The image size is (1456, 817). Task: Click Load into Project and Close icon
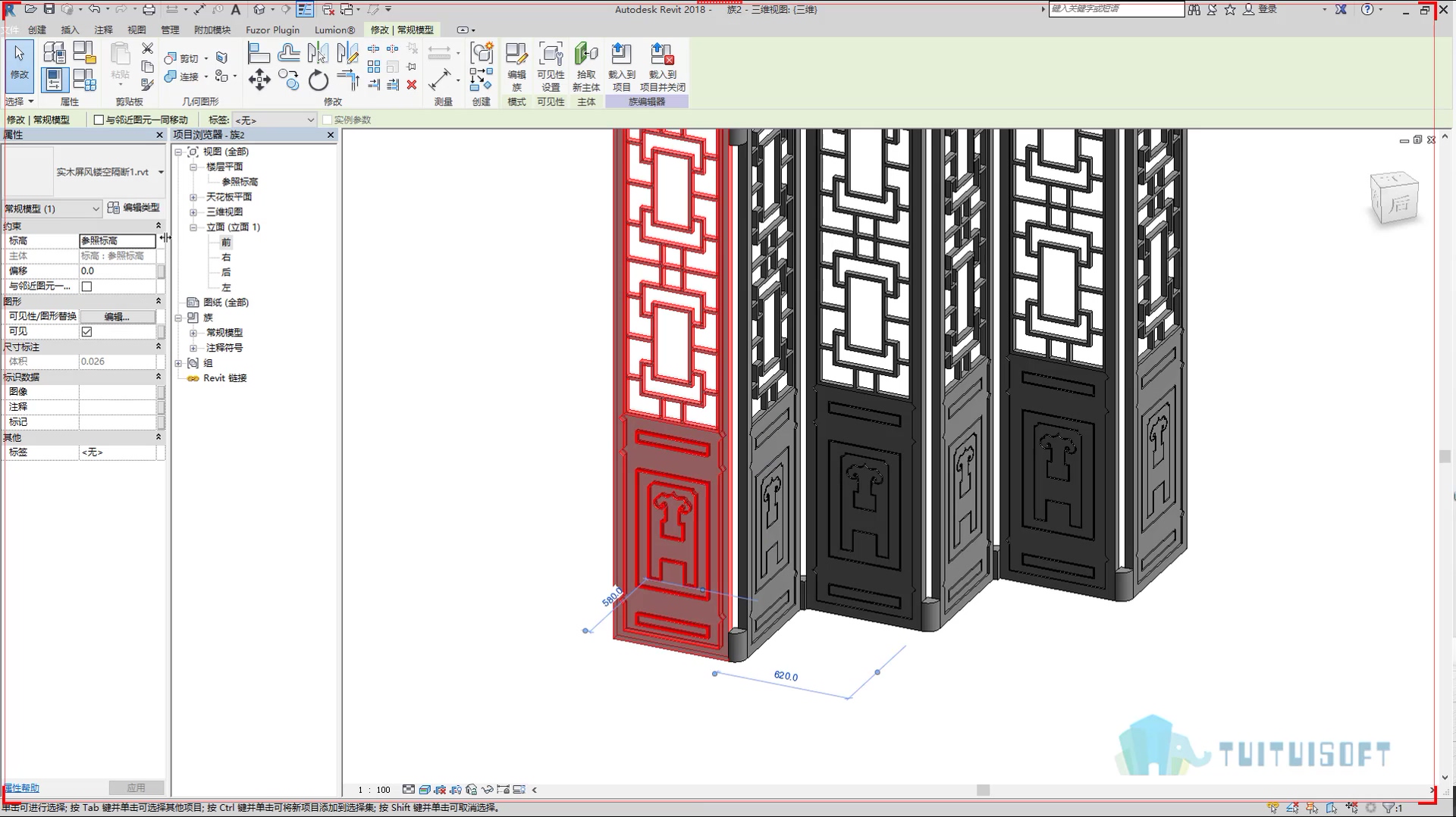pos(663,67)
